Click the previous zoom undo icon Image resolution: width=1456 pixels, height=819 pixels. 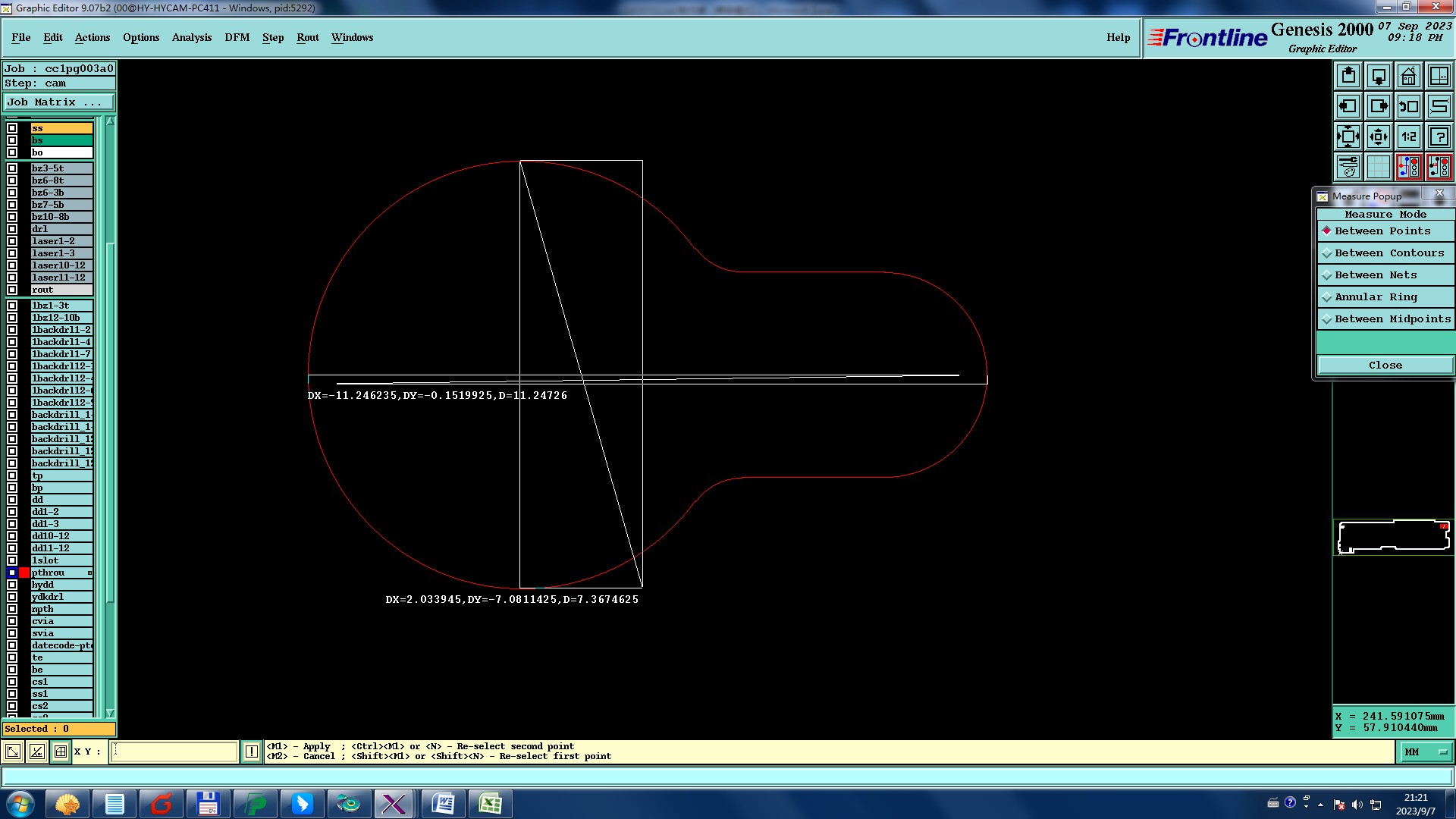coord(1408,106)
